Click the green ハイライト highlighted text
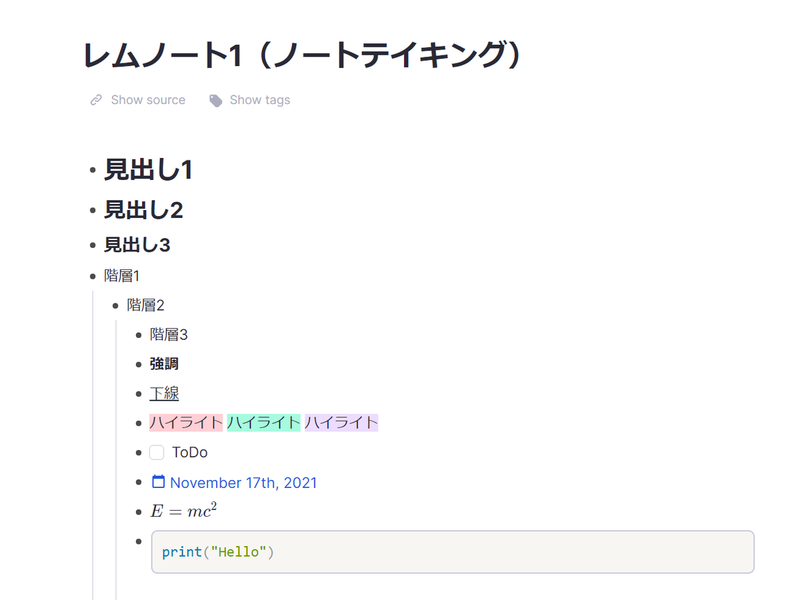Image resolution: width=800 pixels, height=600 pixels. pos(262,422)
